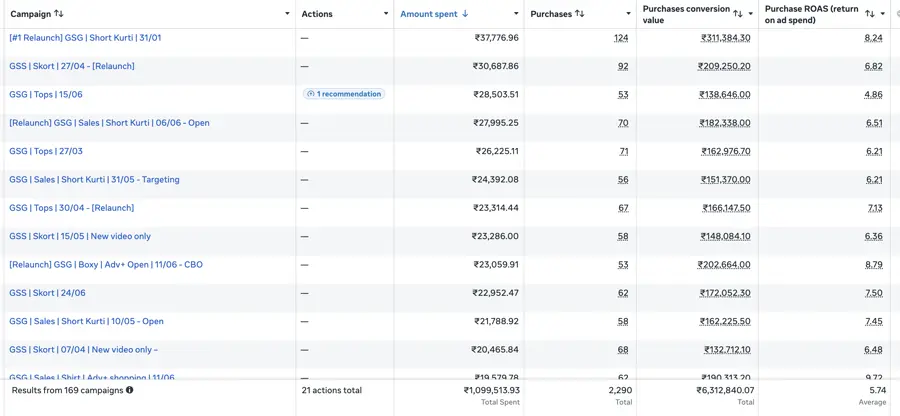The width and height of the screenshot is (900, 416).
Task: Click the purchases count 71
Action: 623,151
